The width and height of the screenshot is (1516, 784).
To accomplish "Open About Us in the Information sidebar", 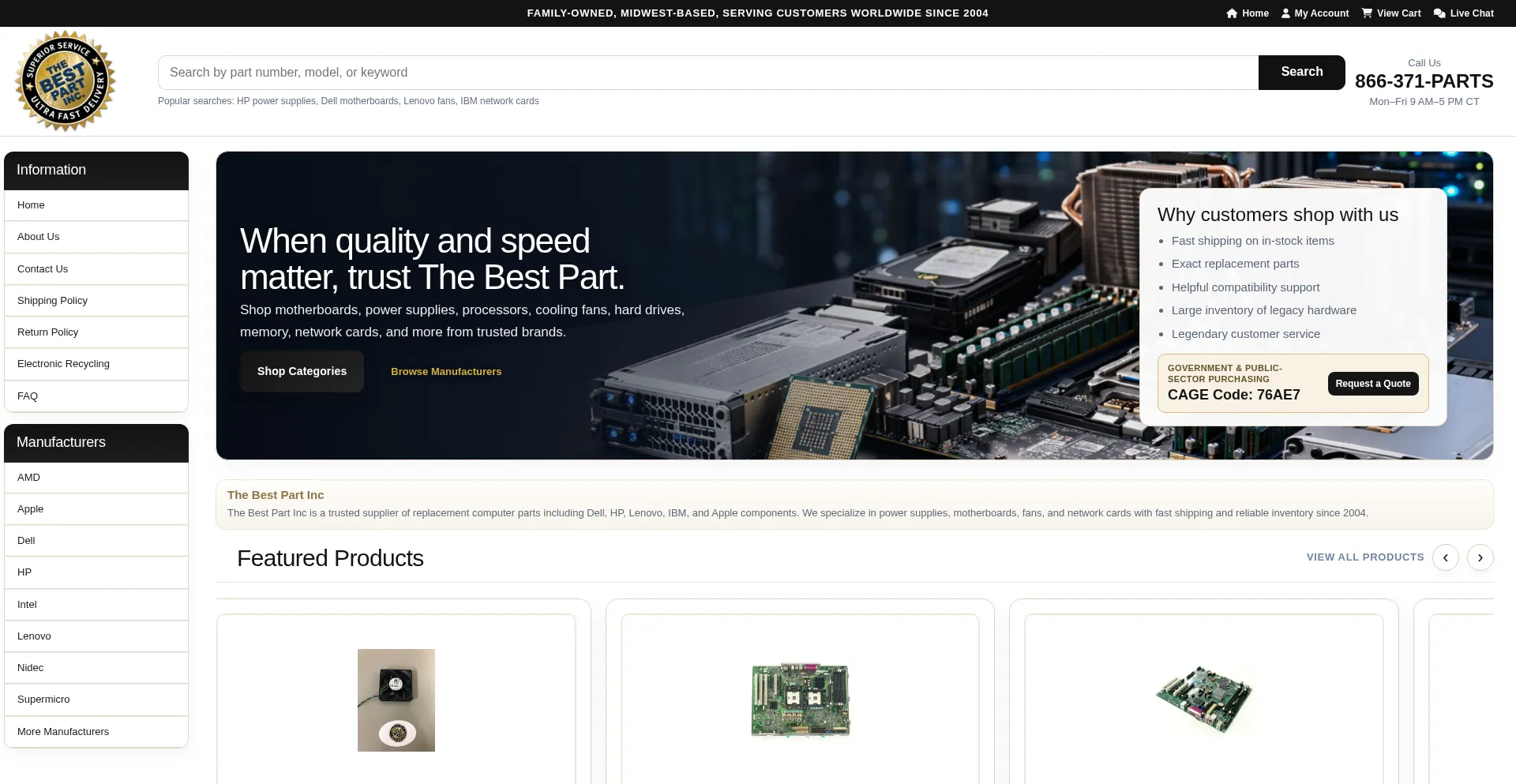I will coord(96,237).
